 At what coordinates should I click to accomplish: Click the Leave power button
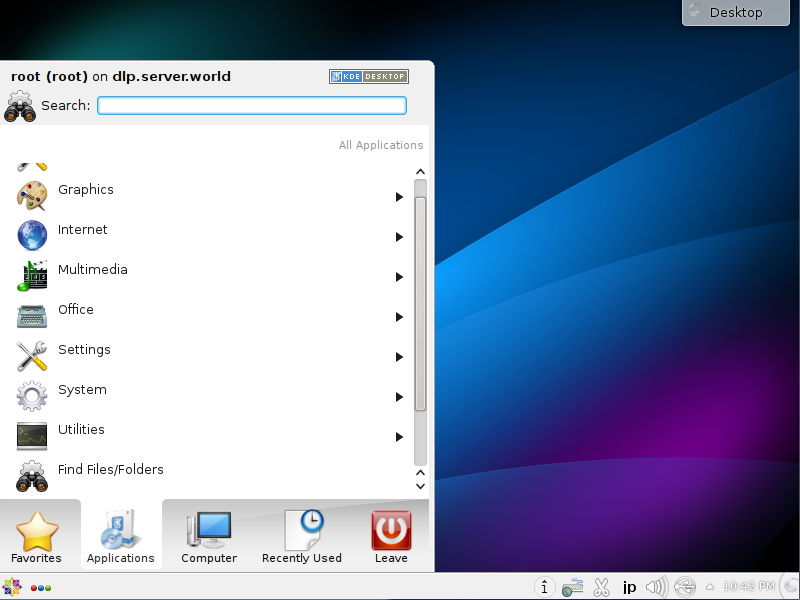pos(390,533)
